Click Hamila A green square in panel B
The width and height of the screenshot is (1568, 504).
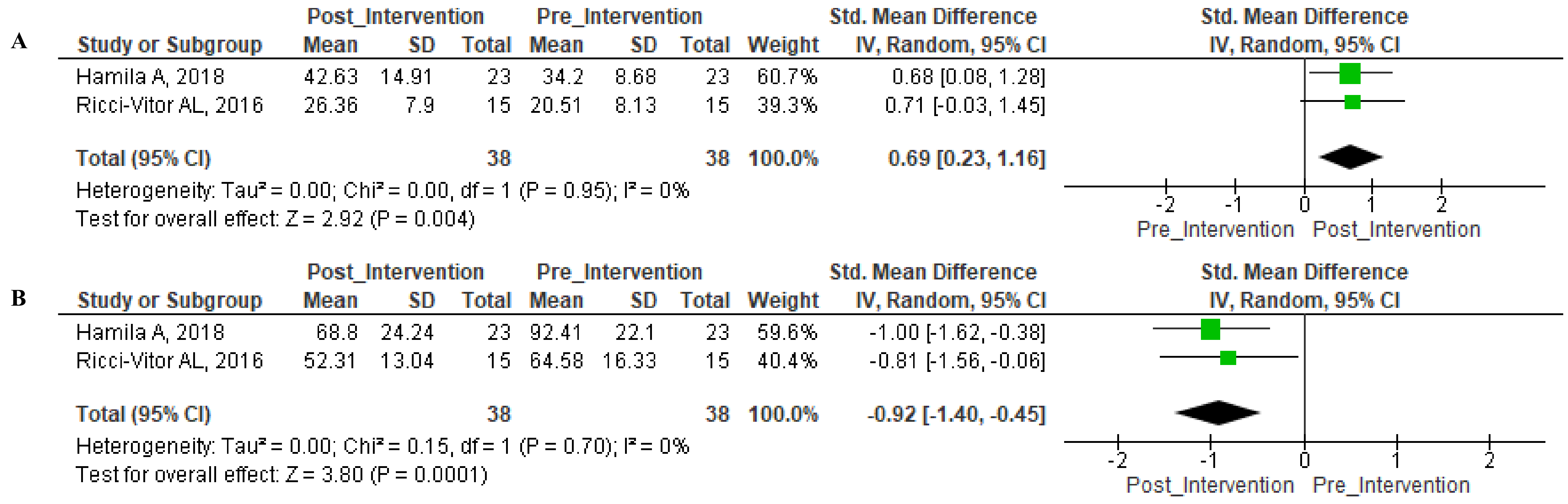(x=1210, y=329)
